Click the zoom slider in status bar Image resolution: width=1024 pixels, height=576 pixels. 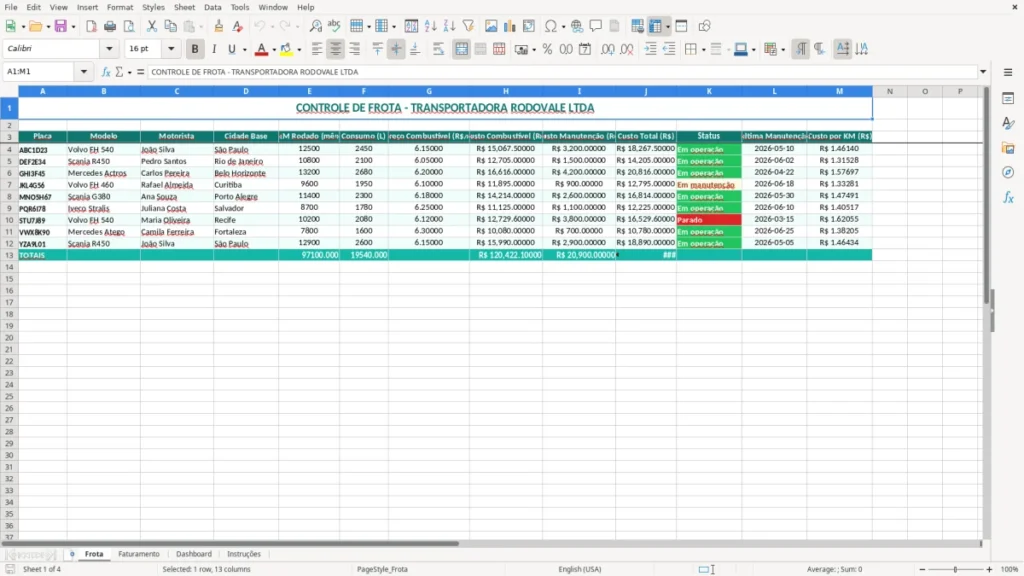955,569
